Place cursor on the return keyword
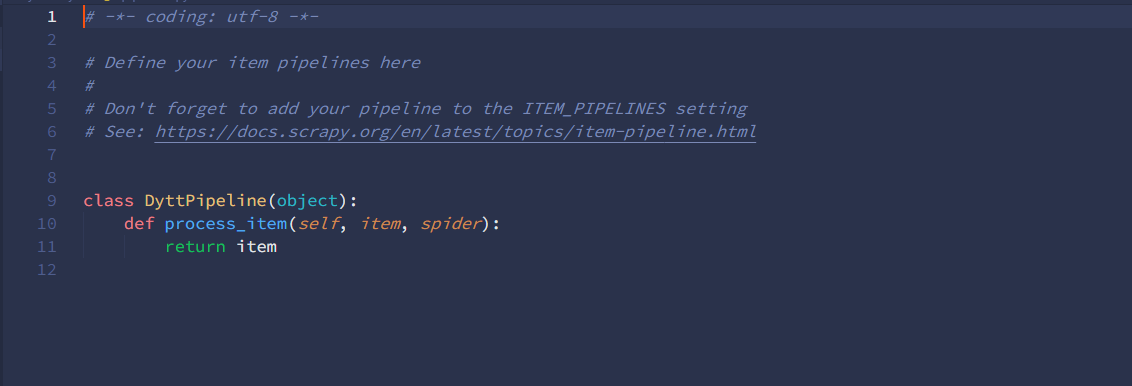Screen dimensions: 1132x386 195,247
